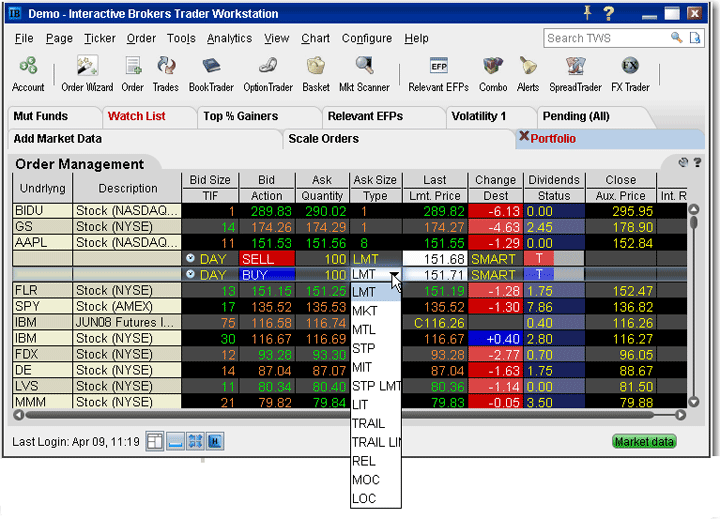Launch the OptionTrader tool

[x=268, y=74]
